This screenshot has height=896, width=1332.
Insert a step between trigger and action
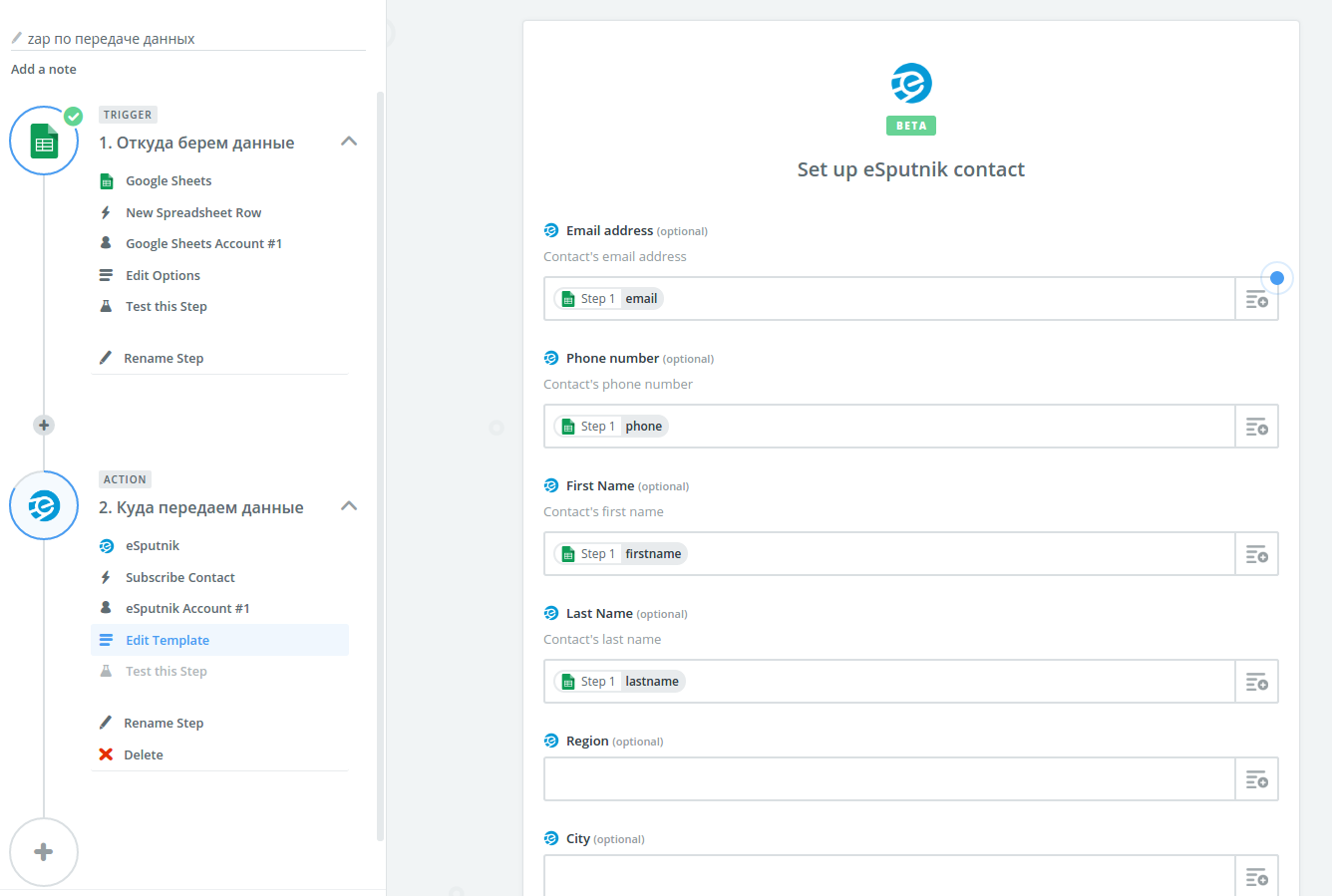44,425
